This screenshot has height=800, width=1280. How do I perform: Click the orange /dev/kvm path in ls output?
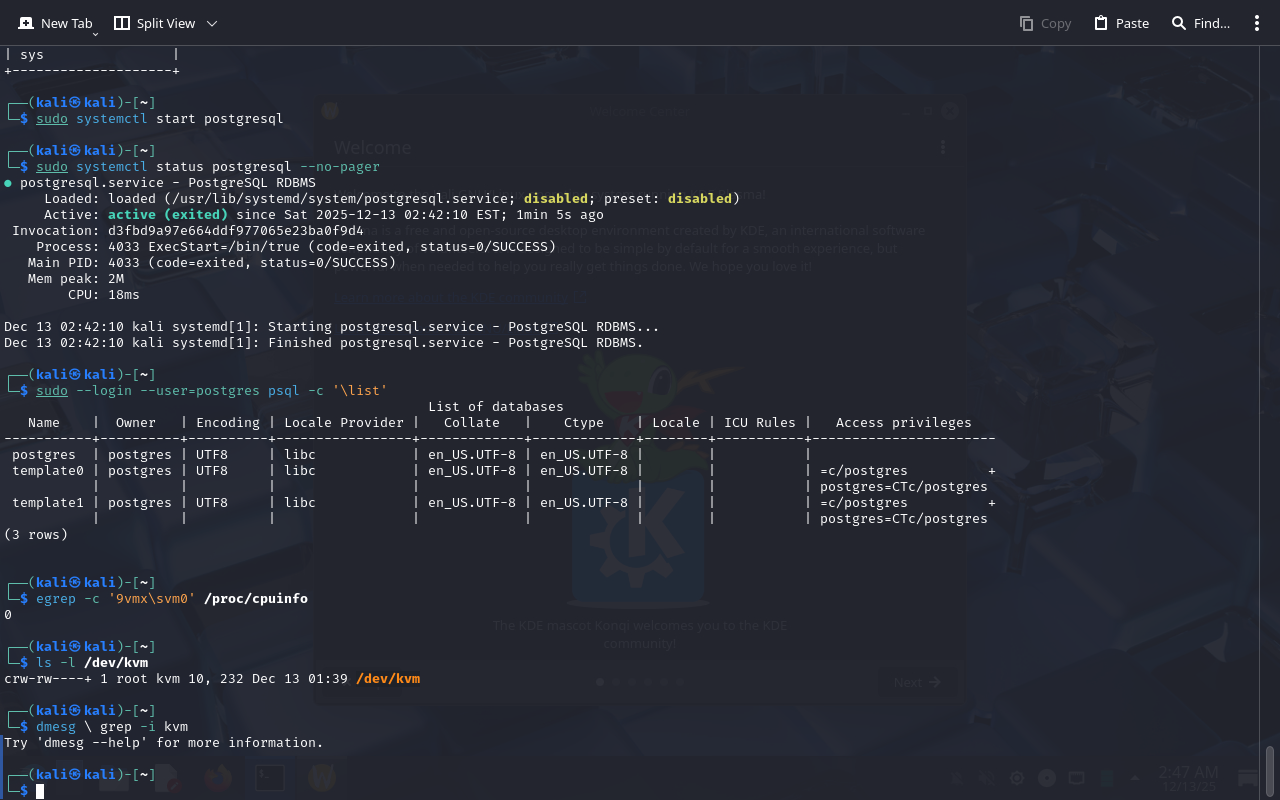click(x=387, y=679)
